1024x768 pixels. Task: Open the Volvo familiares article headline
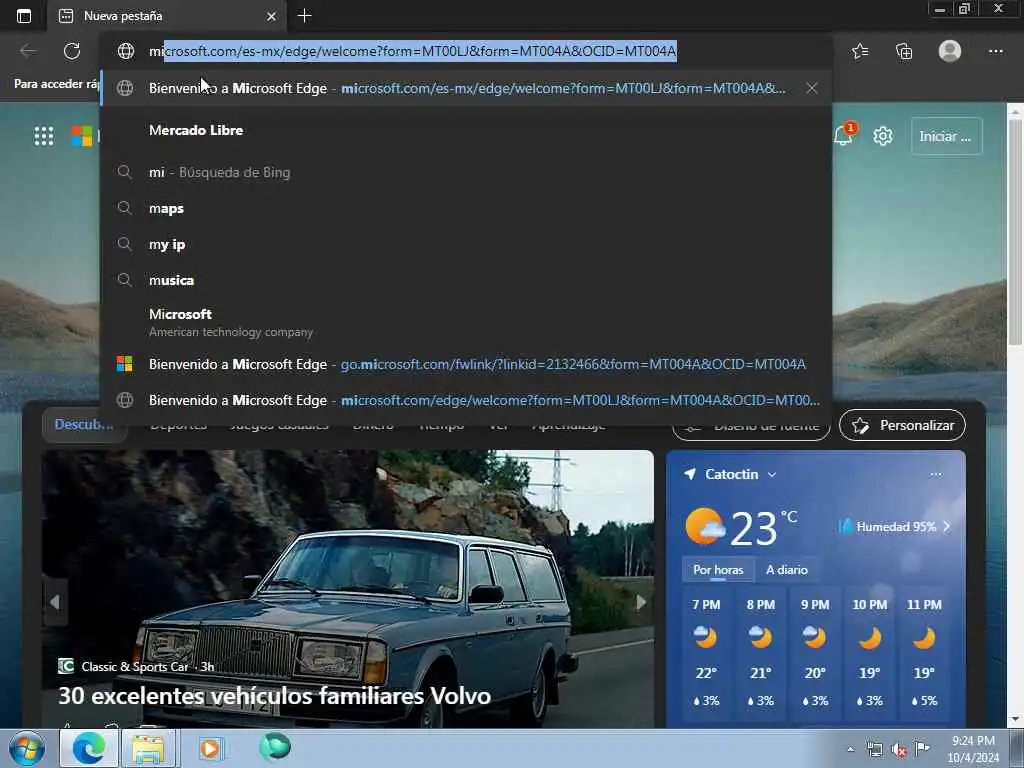point(274,696)
